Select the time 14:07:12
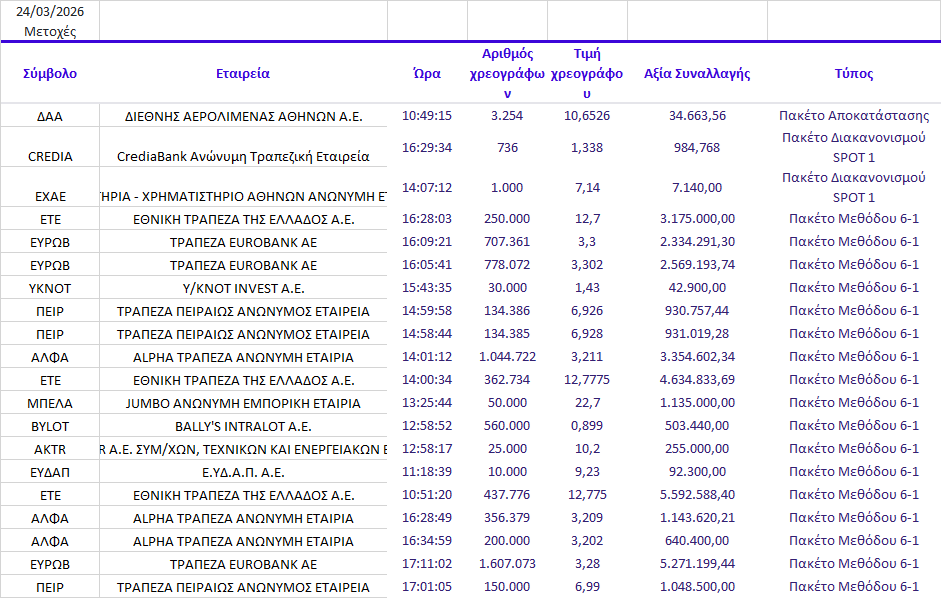Viewport: 941px width, 598px height. tap(427, 188)
